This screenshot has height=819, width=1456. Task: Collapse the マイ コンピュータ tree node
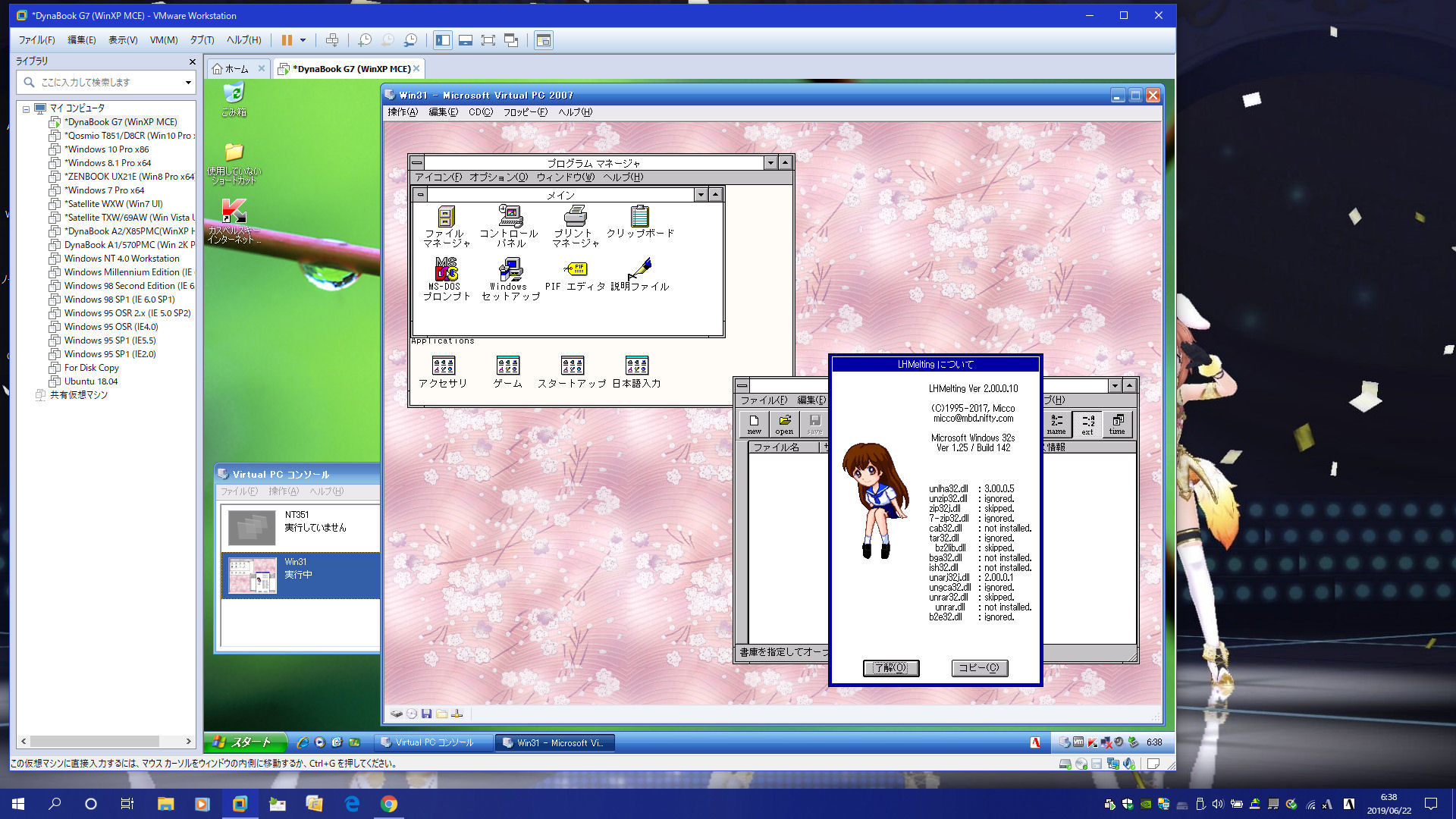[x=26, y=108]
